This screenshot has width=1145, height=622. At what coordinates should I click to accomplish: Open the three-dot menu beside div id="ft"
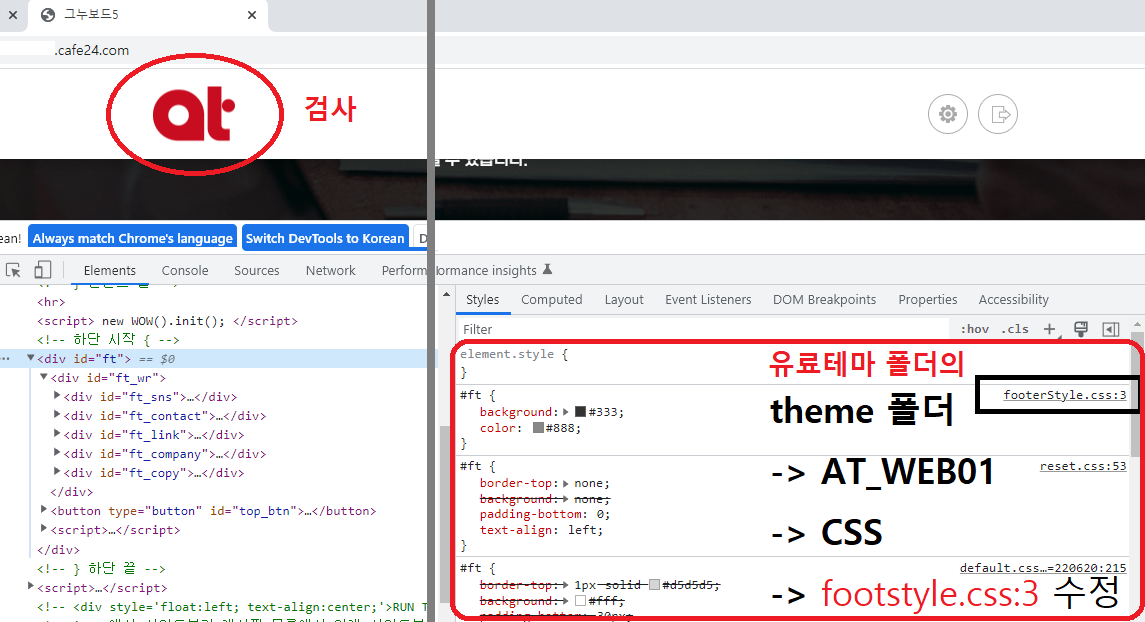(x=6, y=358)
